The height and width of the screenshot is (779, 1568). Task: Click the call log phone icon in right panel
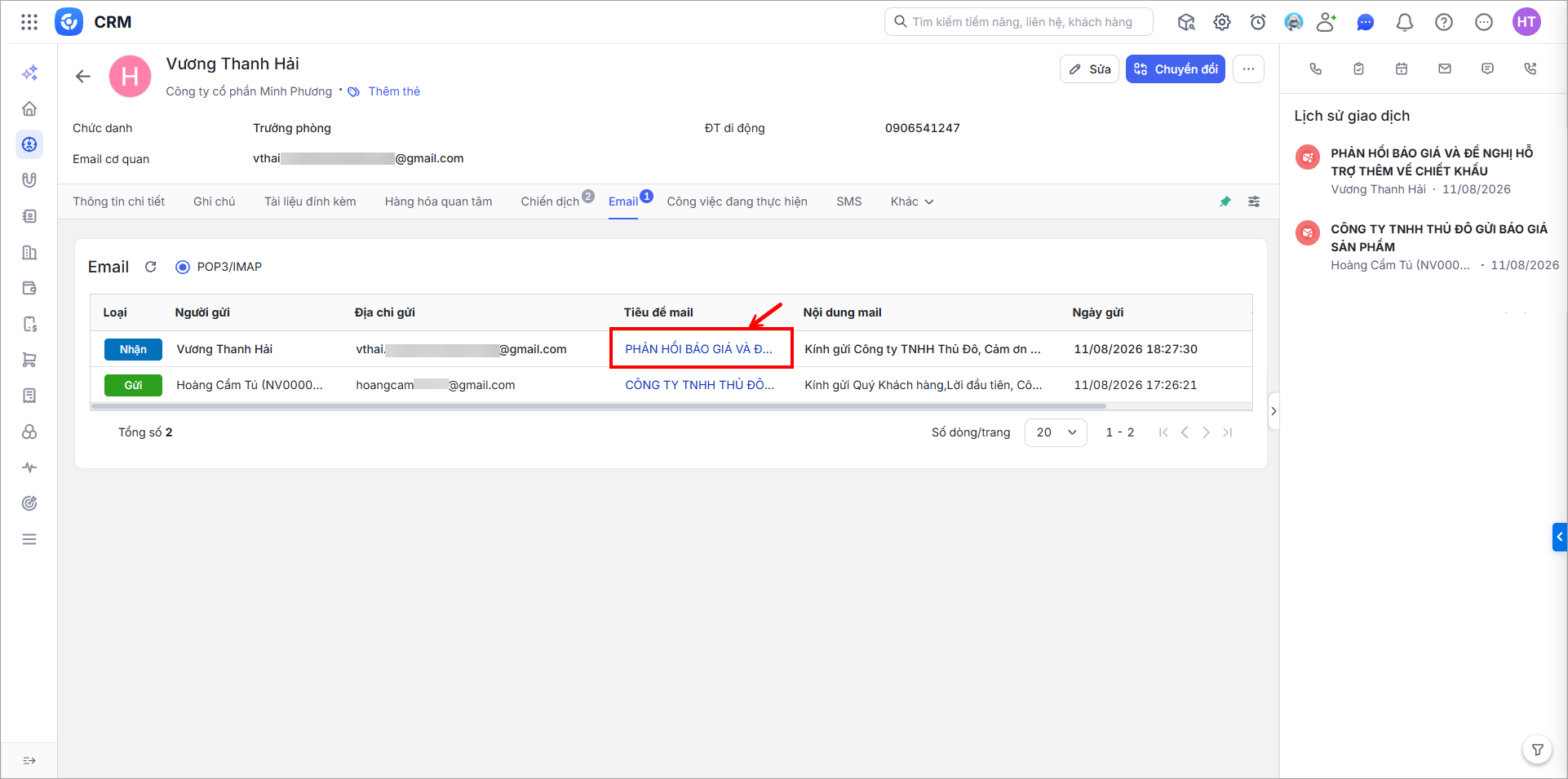pos(1530,69)
